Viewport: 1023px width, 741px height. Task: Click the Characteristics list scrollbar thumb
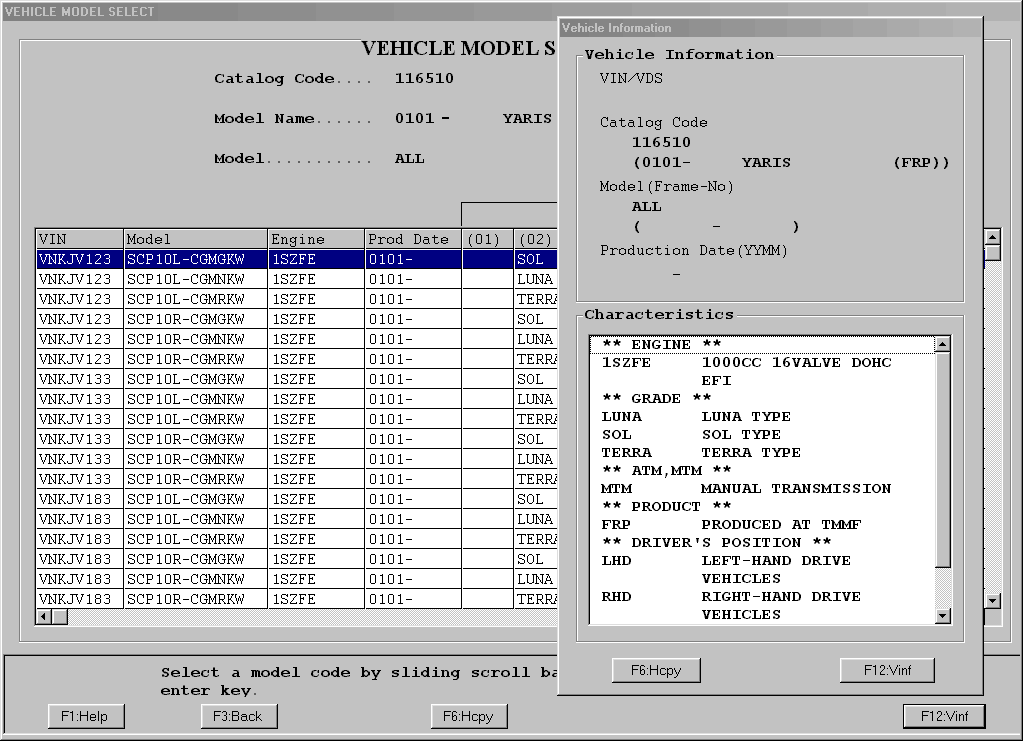point(942,459)
